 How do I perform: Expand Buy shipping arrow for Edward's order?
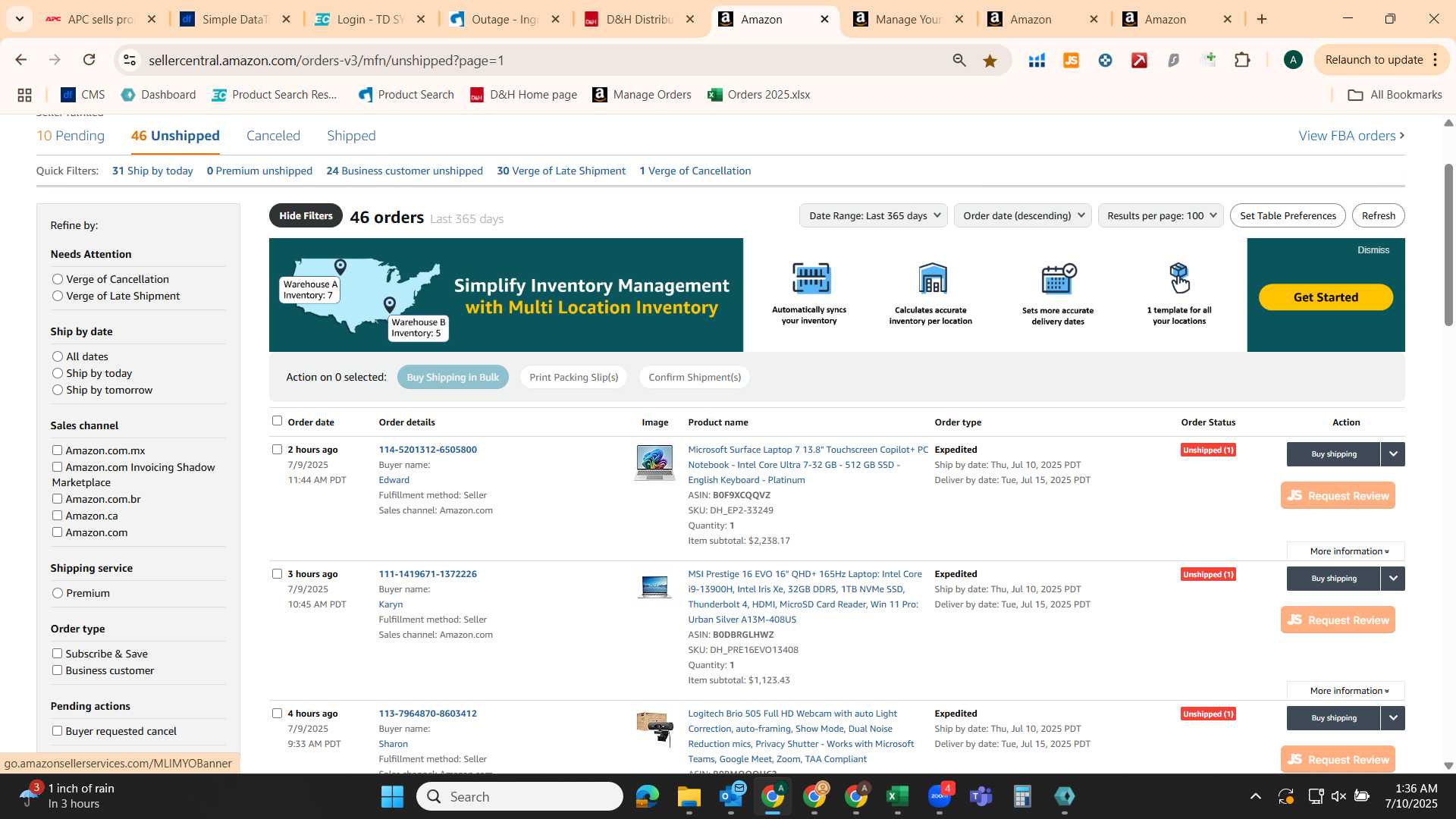tap(1393, 454)
